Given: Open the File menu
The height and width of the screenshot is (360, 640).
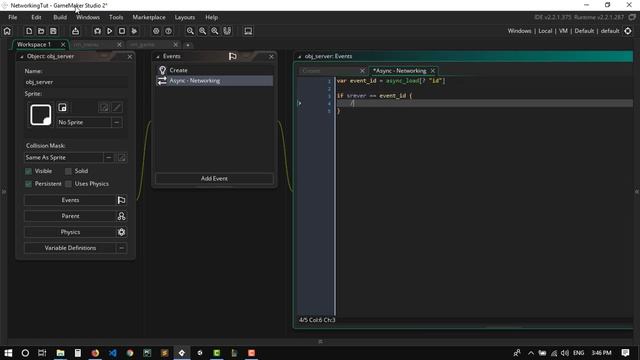Looking at the screenshot, I should tap(13, 17).
